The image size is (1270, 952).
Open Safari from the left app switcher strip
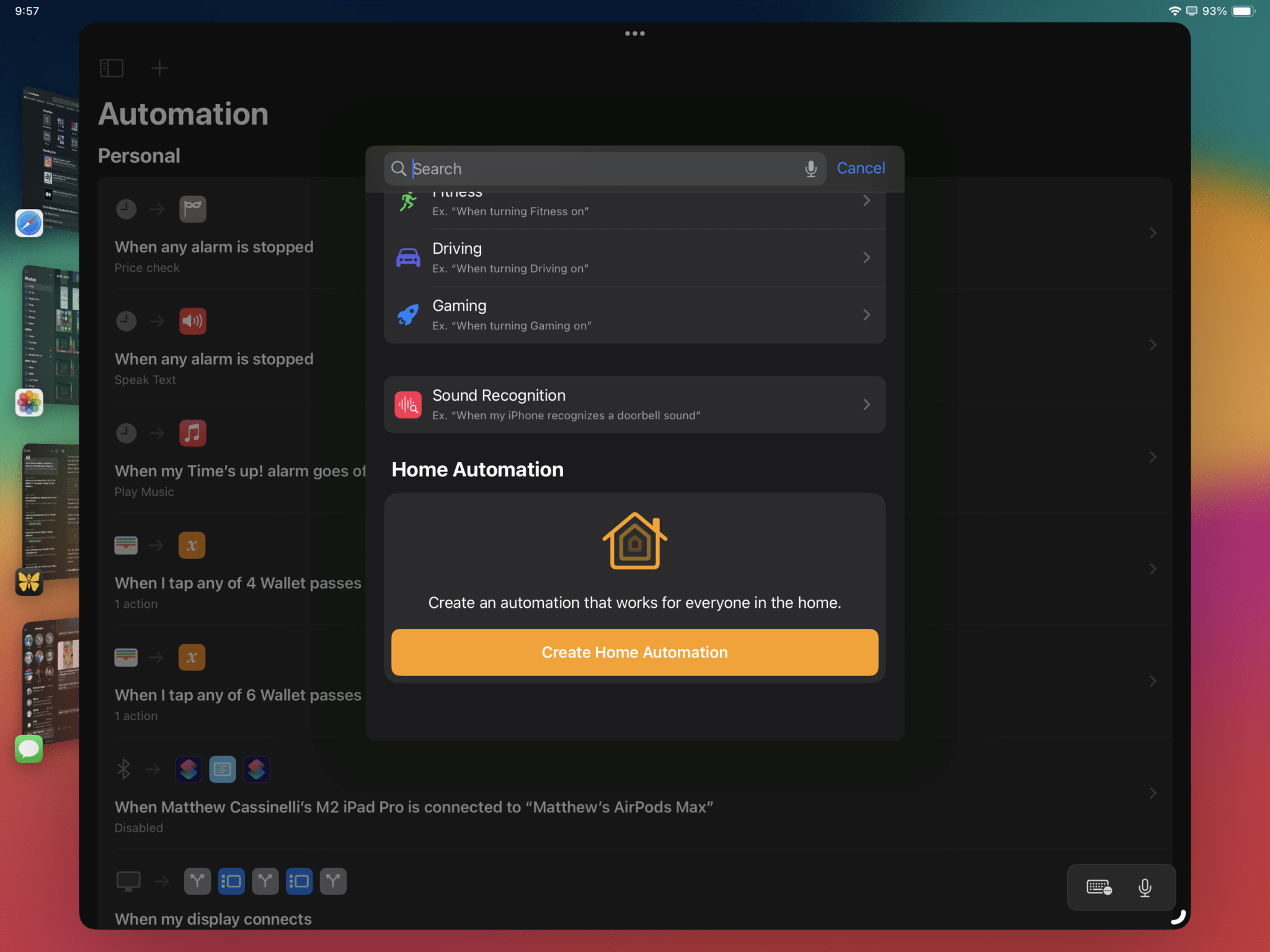click(29, 223)
